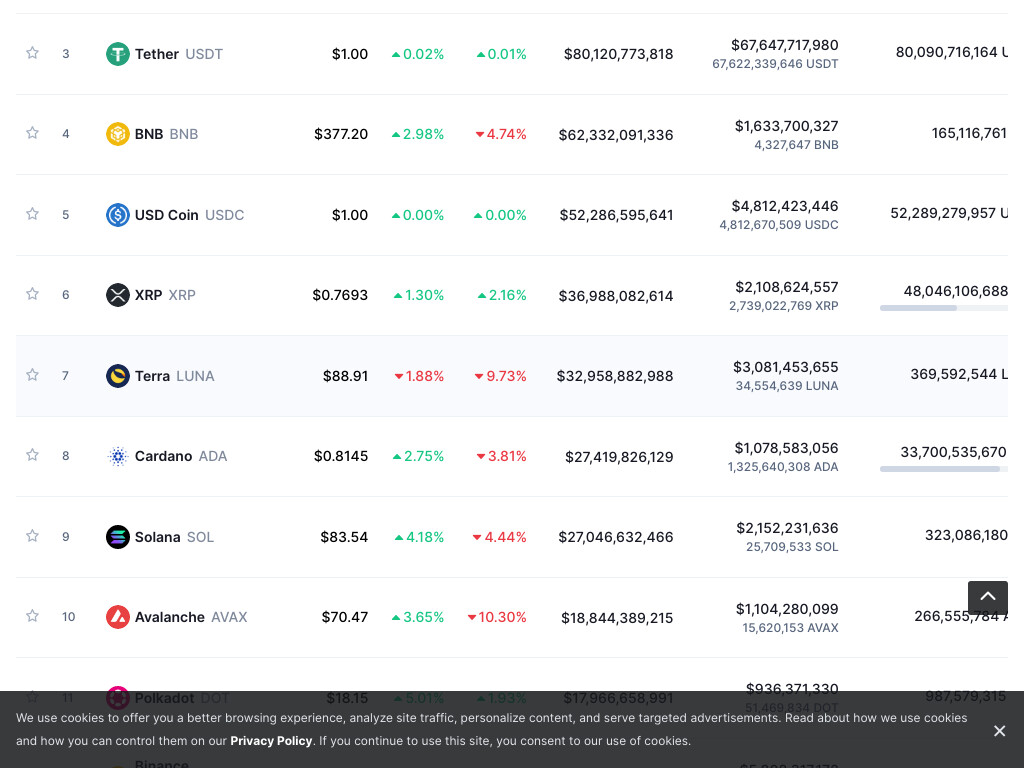The height and width of the screenshot is (768, 1024).
Task: Click Terra volume $3,081,453,655
Action: [786, 367]
